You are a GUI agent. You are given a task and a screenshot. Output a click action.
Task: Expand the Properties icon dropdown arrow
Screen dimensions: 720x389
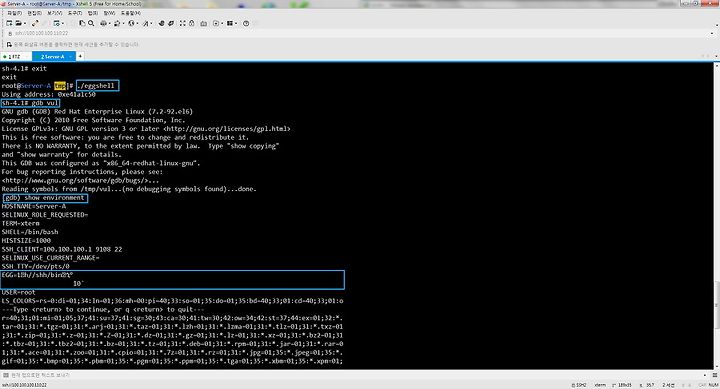63,23
